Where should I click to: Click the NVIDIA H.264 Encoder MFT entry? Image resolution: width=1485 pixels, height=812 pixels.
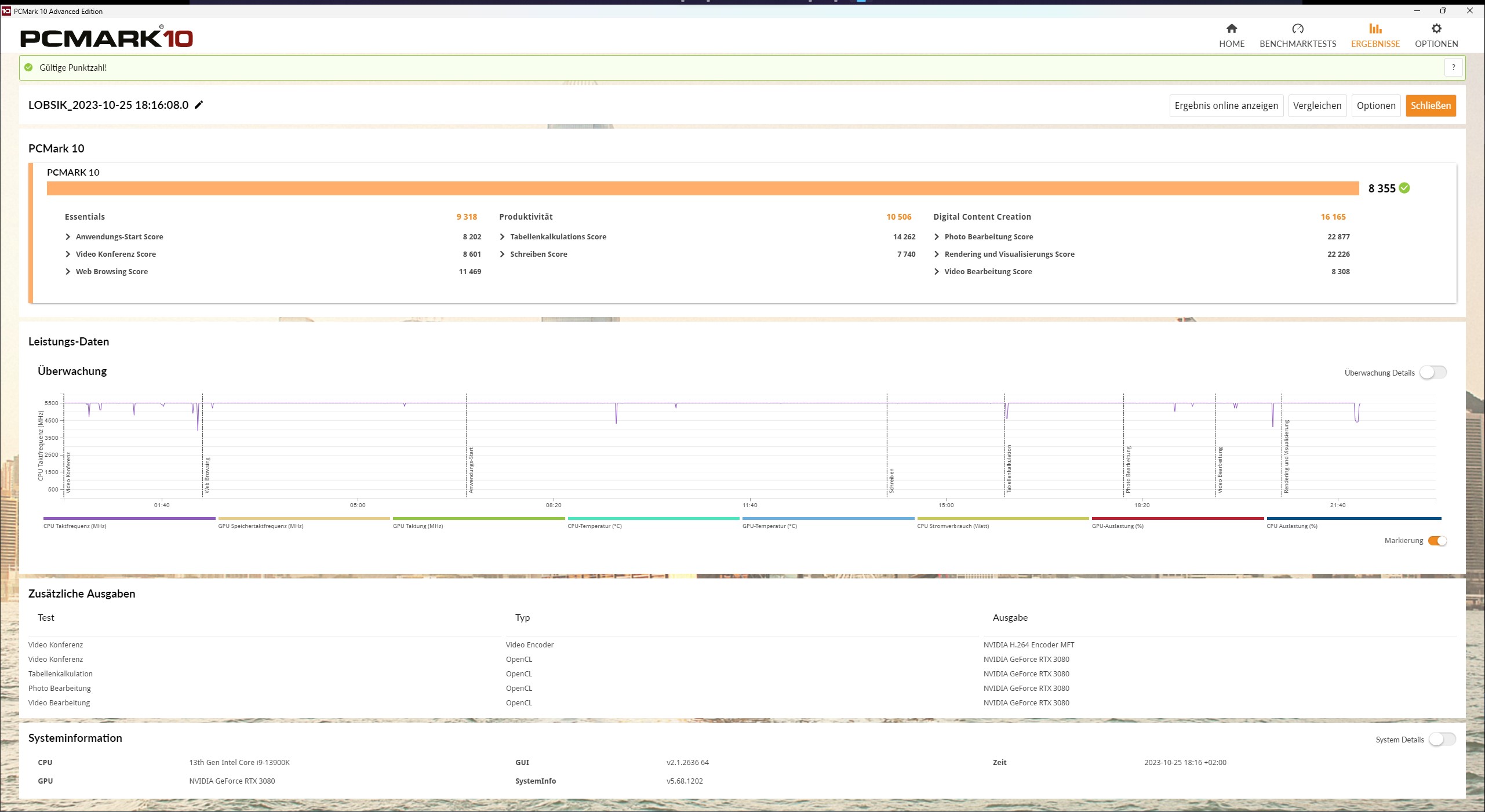point(1029,644)
